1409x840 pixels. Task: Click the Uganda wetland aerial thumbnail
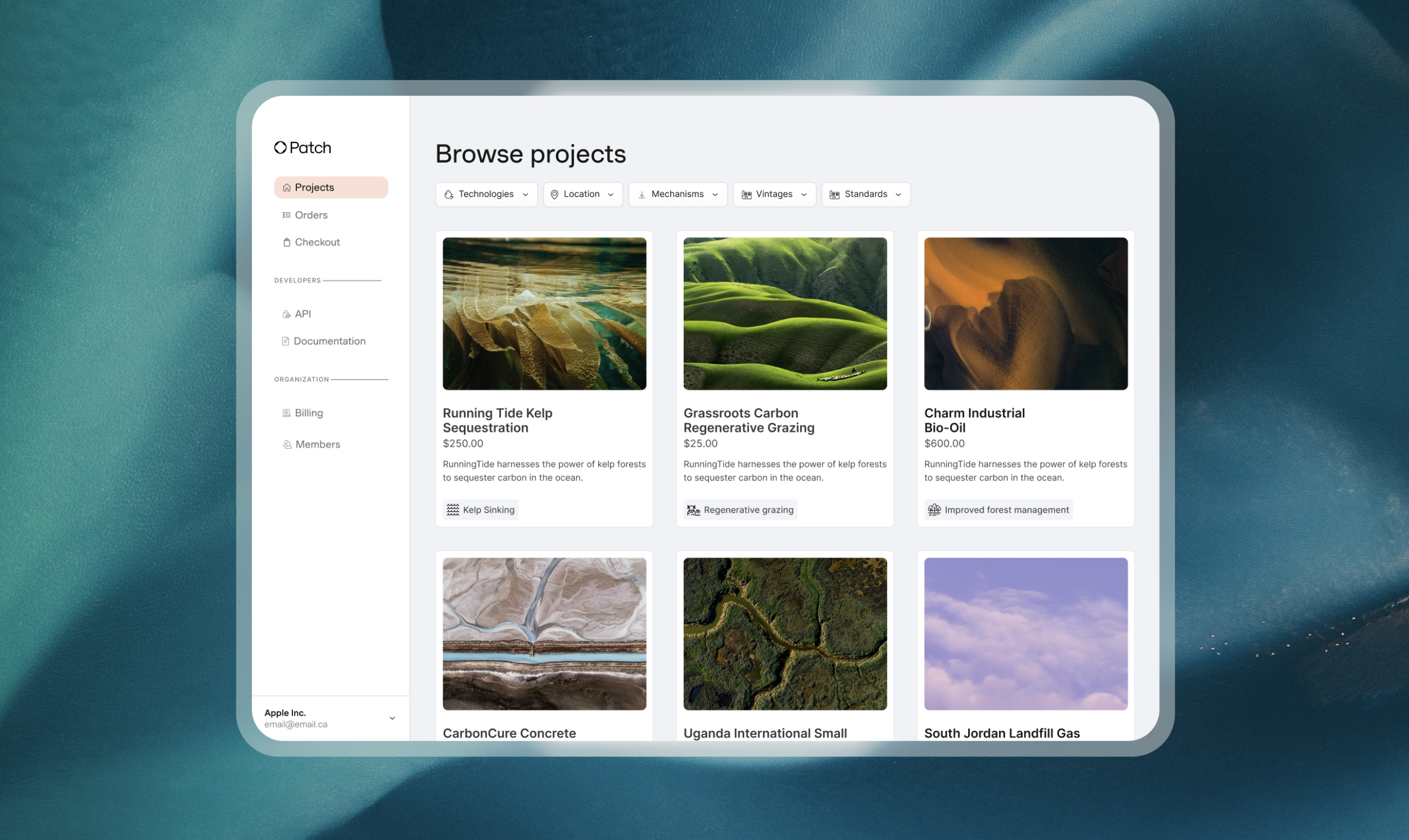(x=785, y=634)
